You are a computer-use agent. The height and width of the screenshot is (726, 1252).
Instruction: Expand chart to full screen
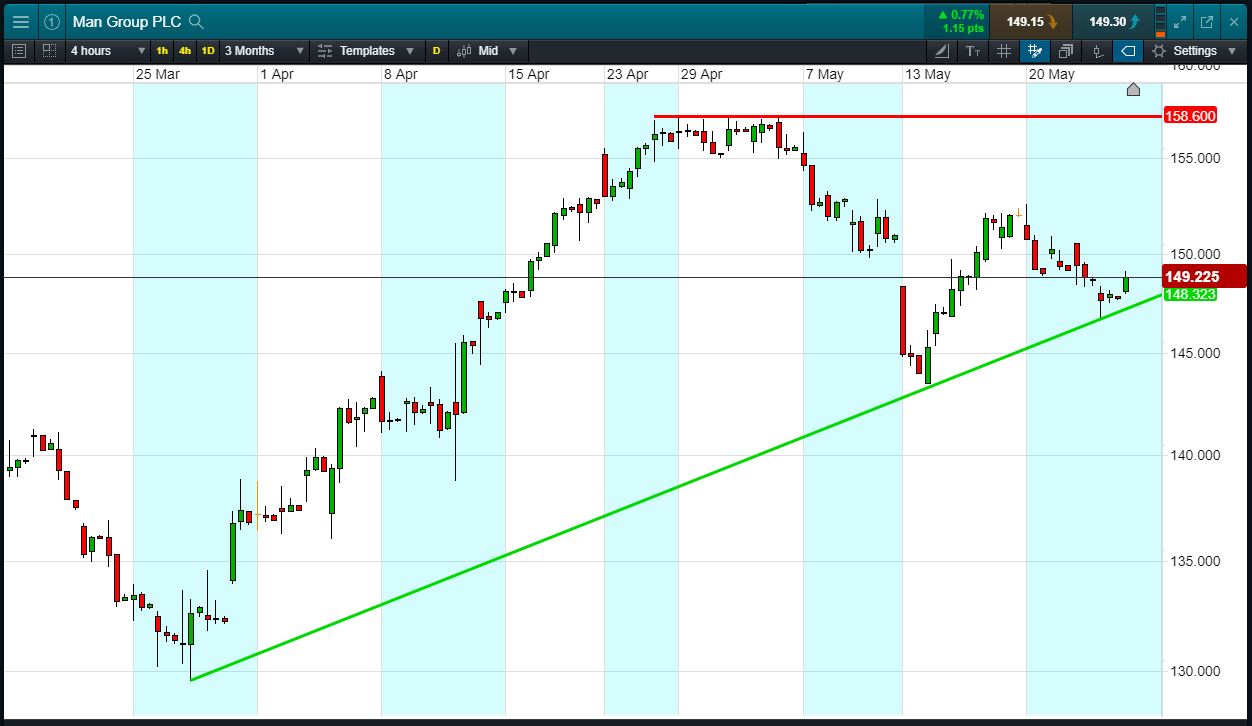point(1181,21)
